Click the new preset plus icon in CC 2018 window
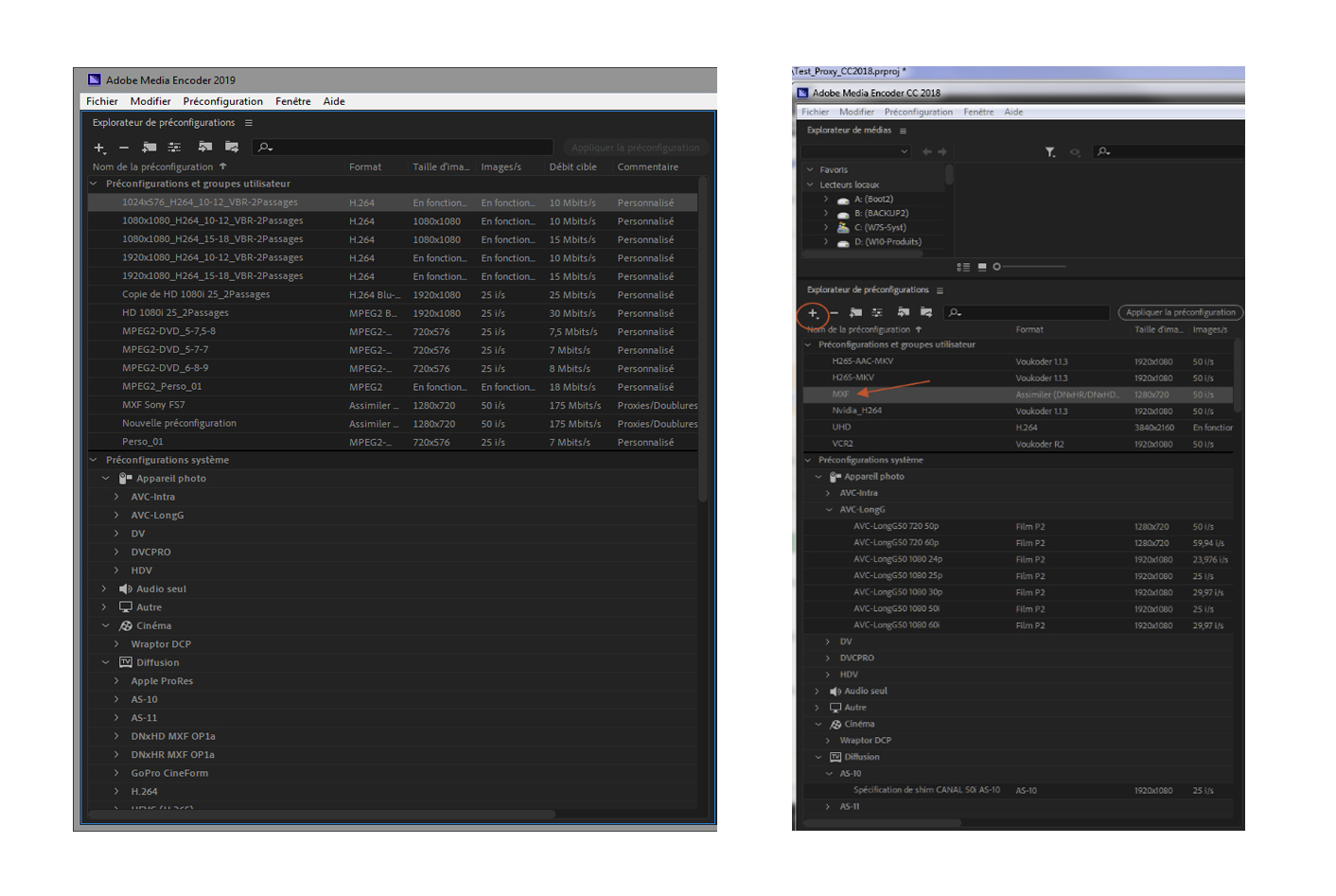 (813, 313)
